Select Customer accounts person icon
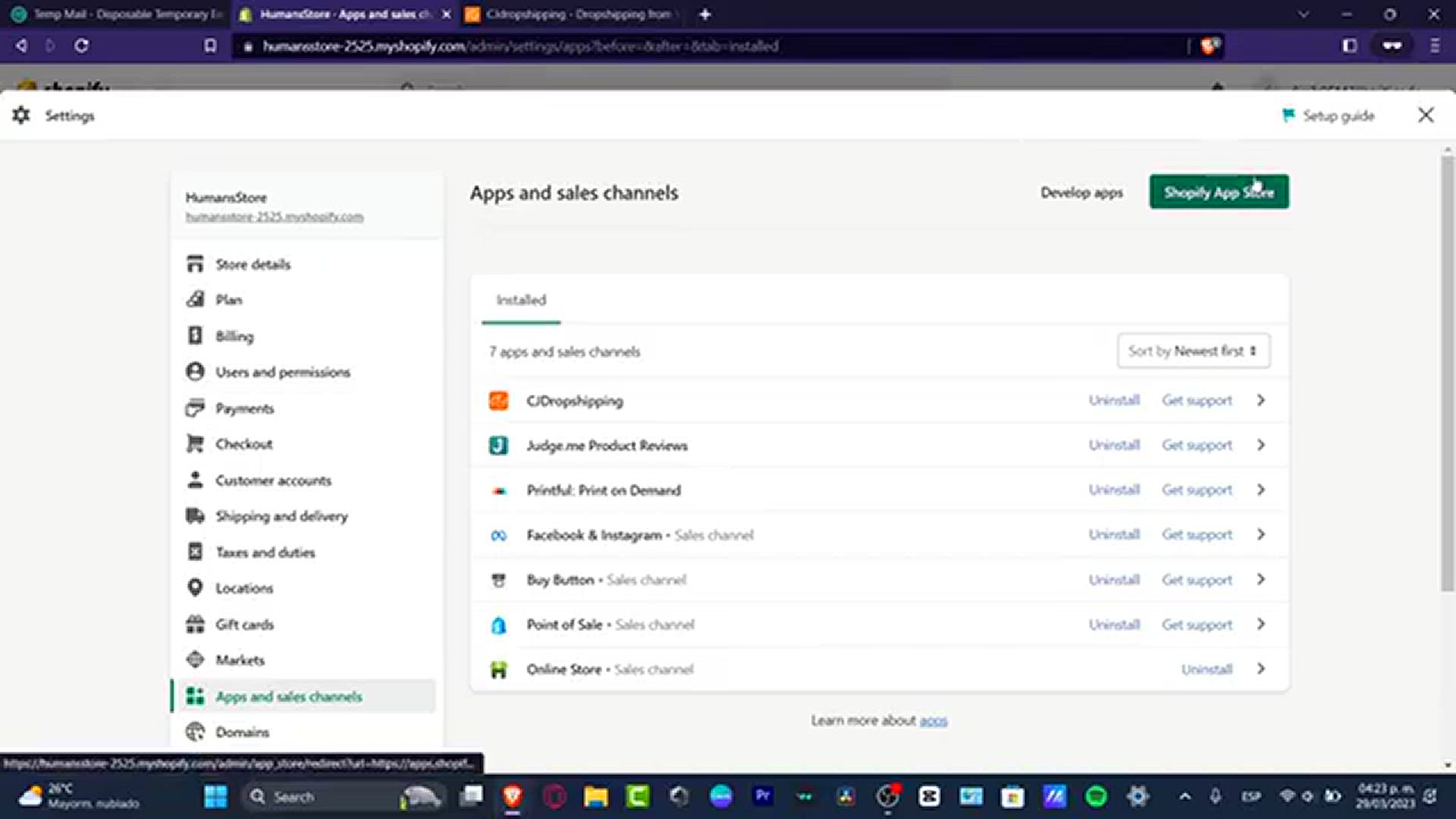 coord(195,480)
